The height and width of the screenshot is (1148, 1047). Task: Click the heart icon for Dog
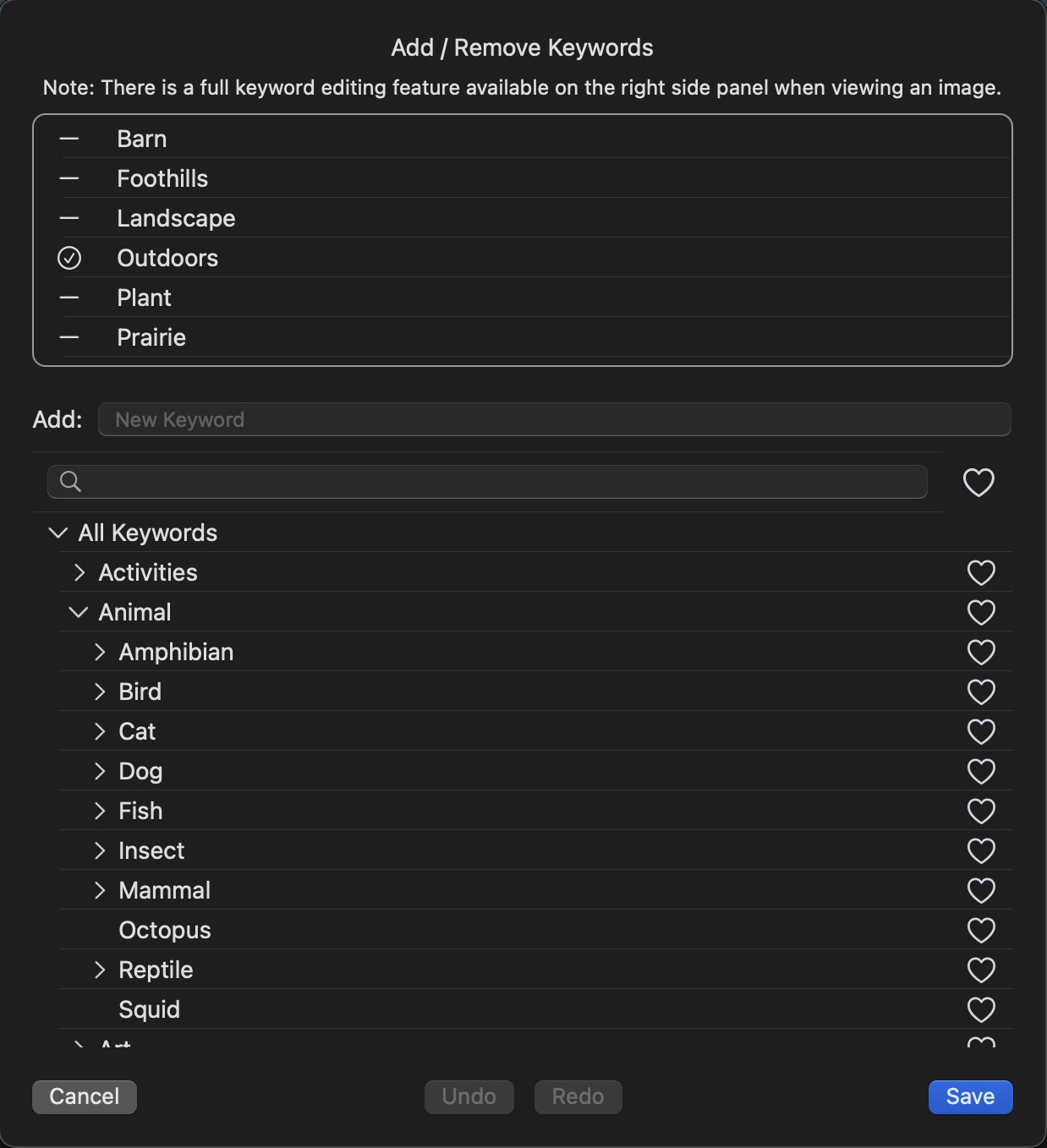(980, 772)
